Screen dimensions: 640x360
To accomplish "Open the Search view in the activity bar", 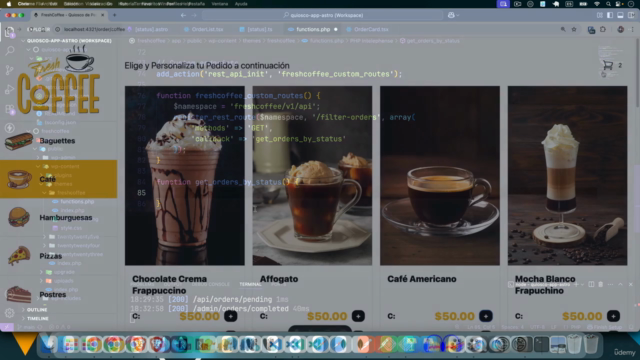I will 9,51.
